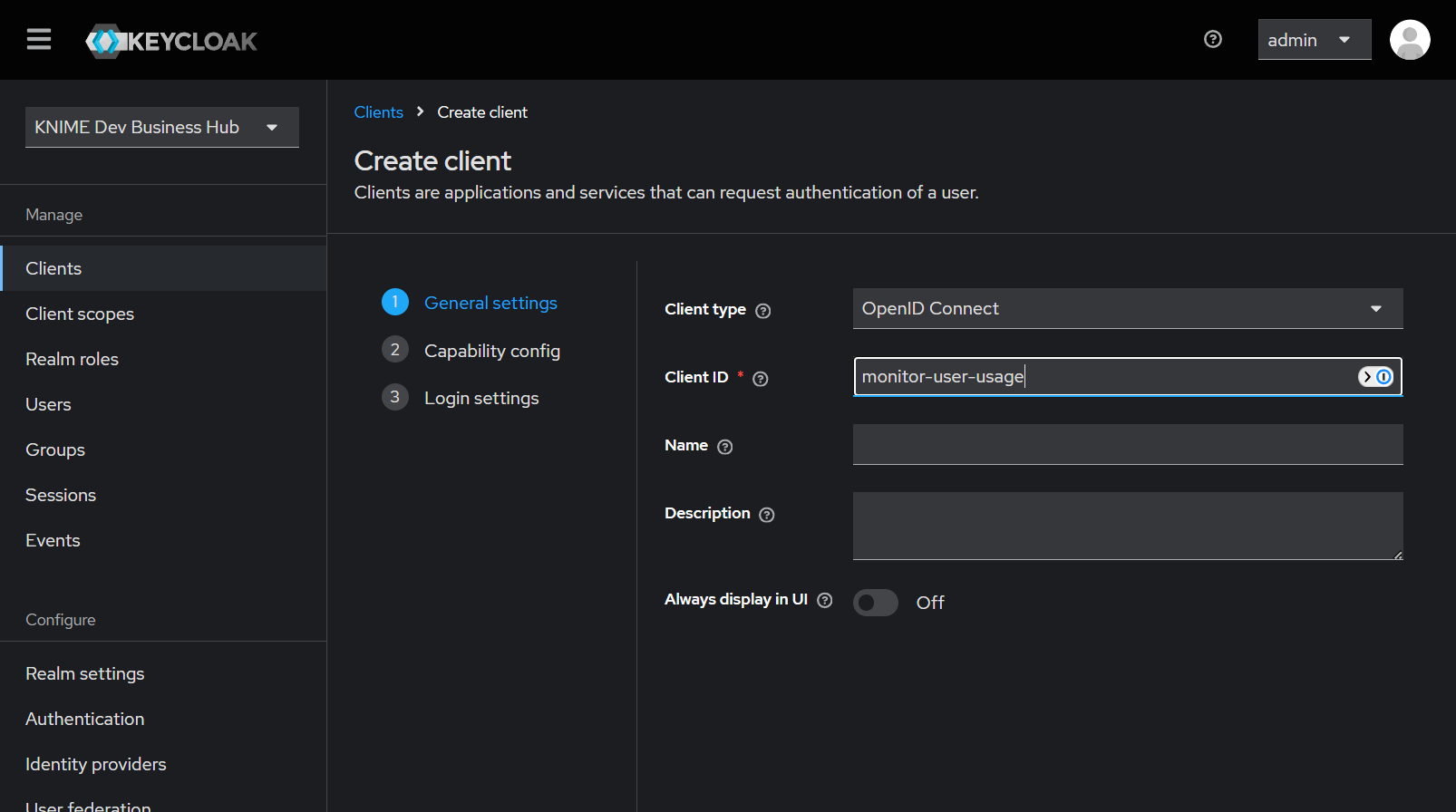Click into the Name input field
Viewport: 1456px width, 812px height.
point(1127,445)
